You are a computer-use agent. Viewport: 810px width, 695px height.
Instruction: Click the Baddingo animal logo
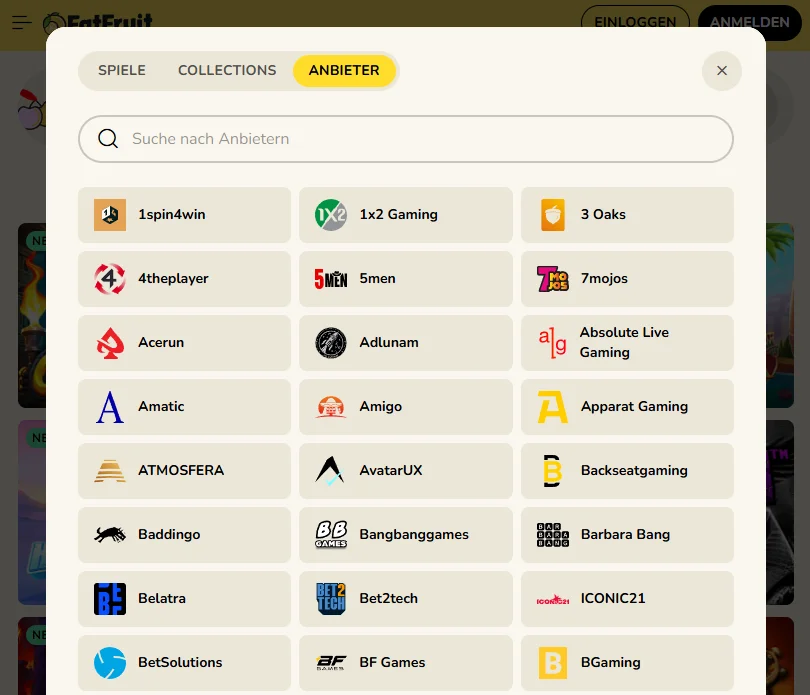[110, 534]
